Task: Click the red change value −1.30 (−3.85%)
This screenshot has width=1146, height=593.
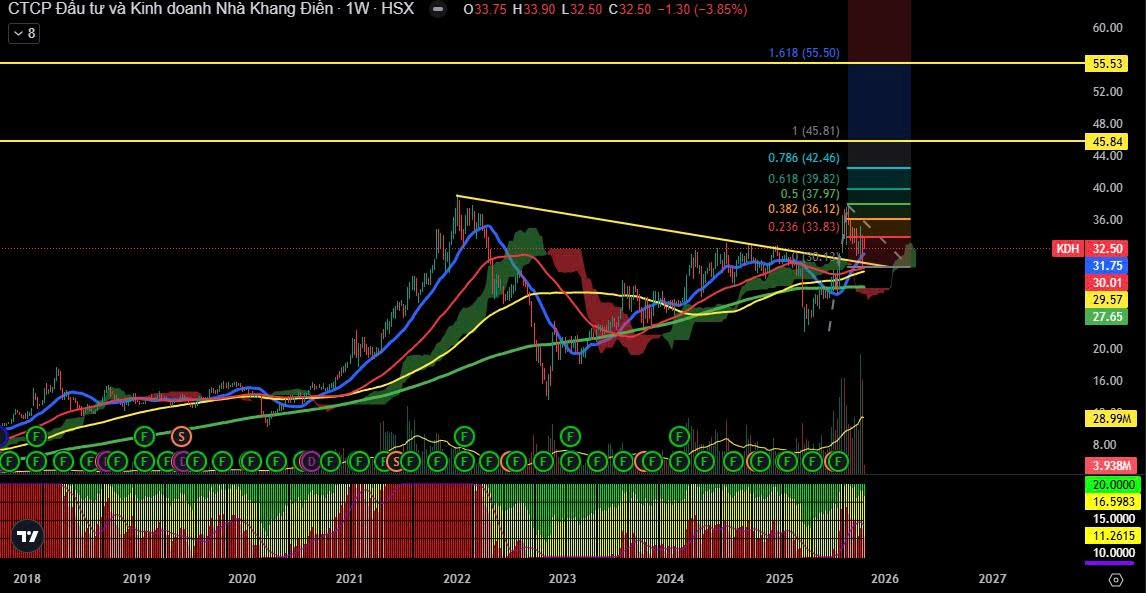Action: click(700, 10)
